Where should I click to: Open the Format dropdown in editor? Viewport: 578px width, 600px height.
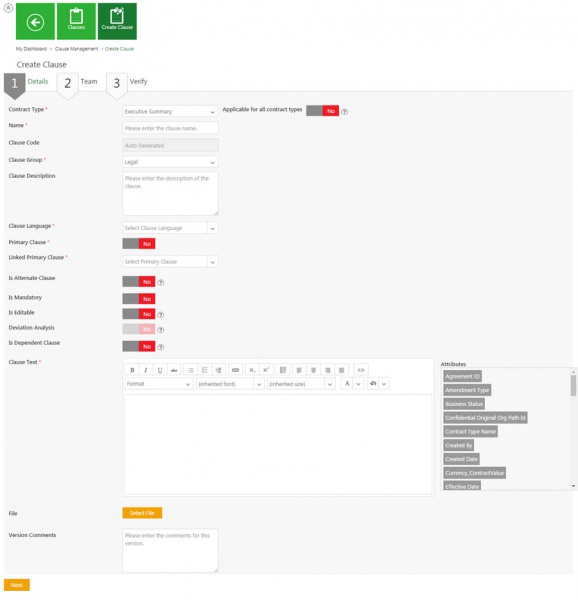point(159,384)
